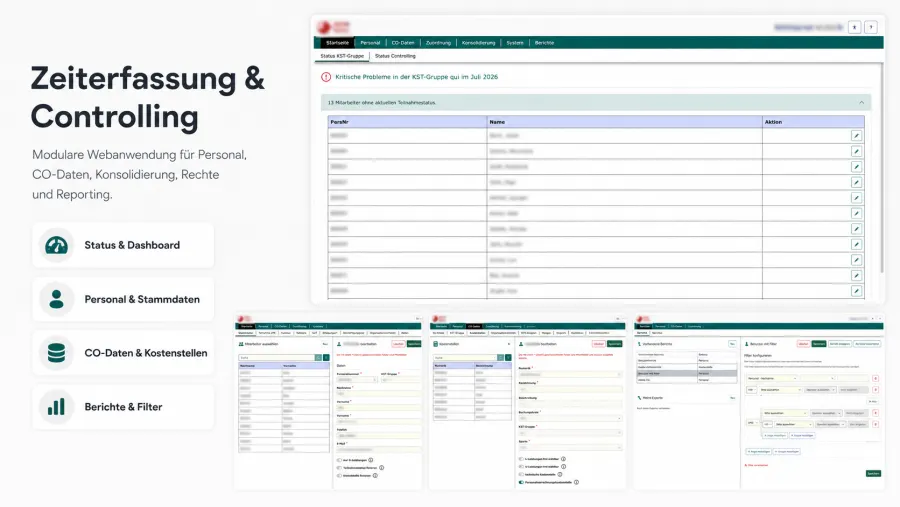Click the edit pencil in the third table row
This screenshot has width=900, height=507.
856,167
